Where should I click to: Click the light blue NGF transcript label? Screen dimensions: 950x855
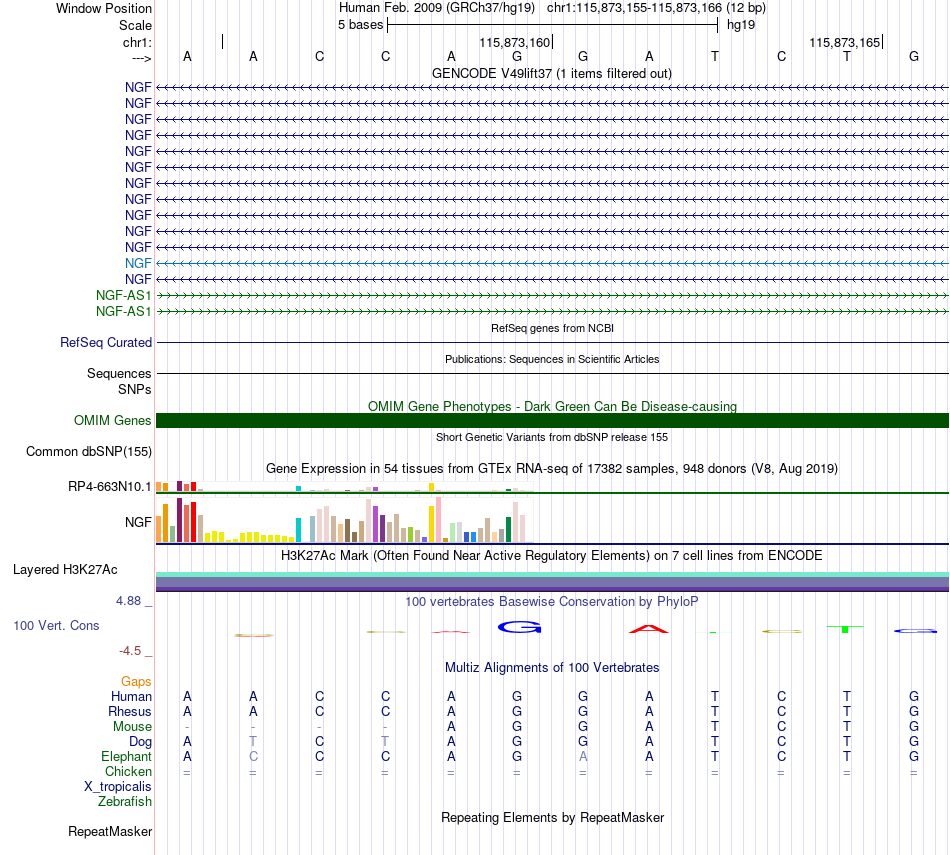(x=138, y=263)
